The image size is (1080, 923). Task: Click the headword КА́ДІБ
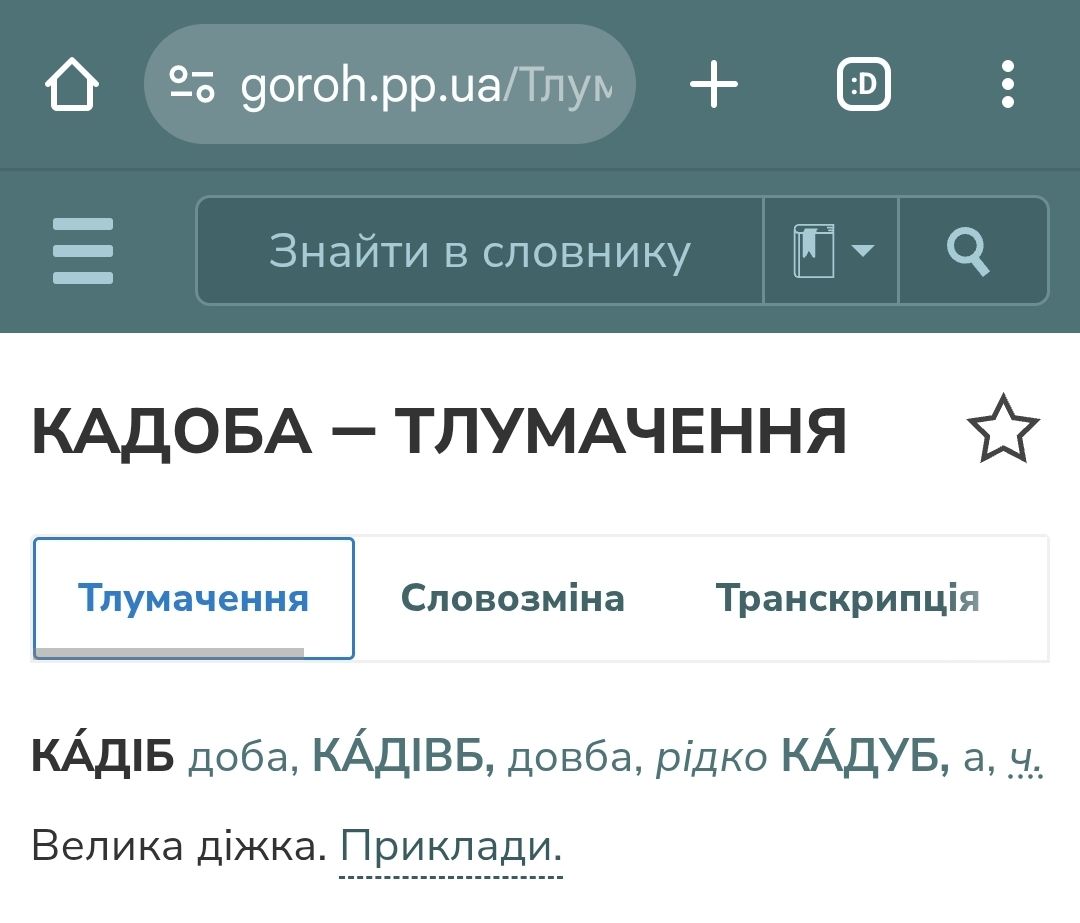pos(103,758)
